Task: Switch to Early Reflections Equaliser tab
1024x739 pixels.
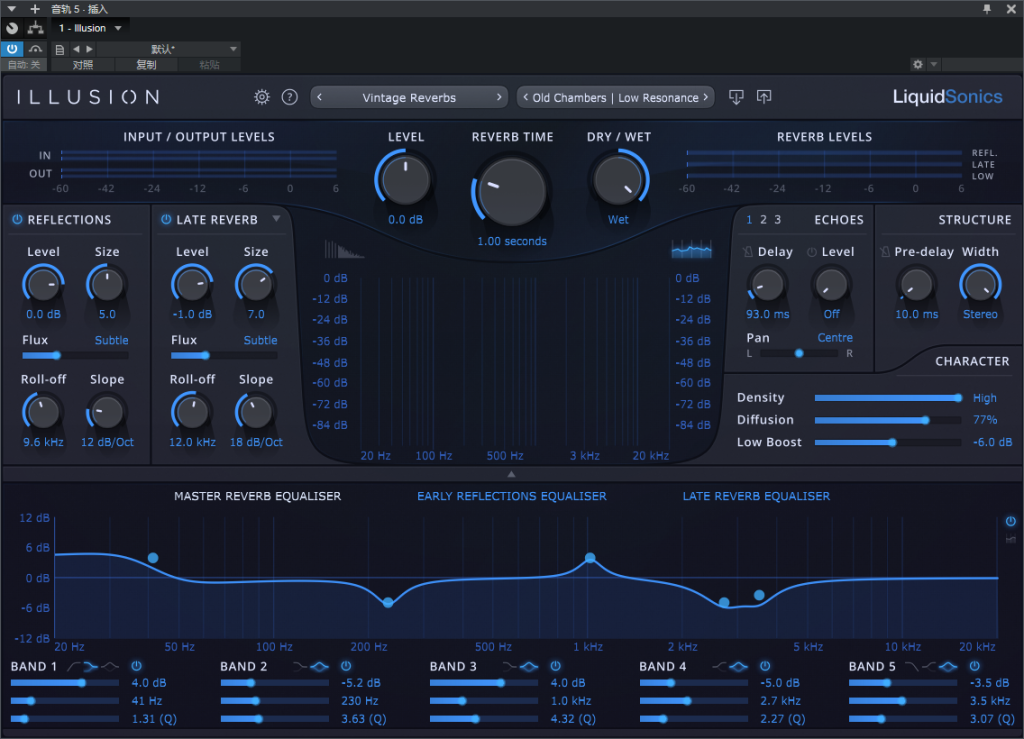Action: (511, 496)
